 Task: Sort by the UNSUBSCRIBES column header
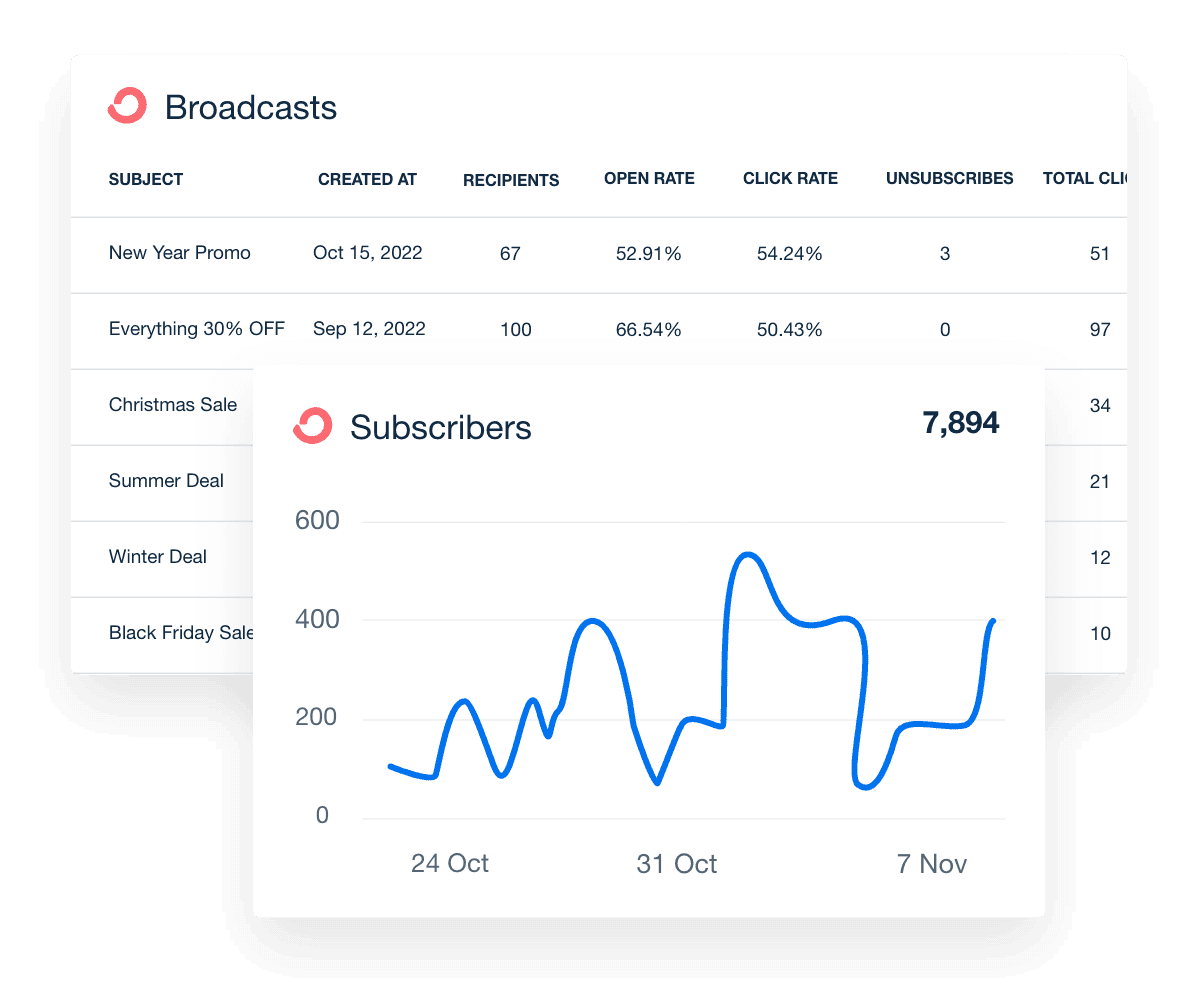click(949, 179)
